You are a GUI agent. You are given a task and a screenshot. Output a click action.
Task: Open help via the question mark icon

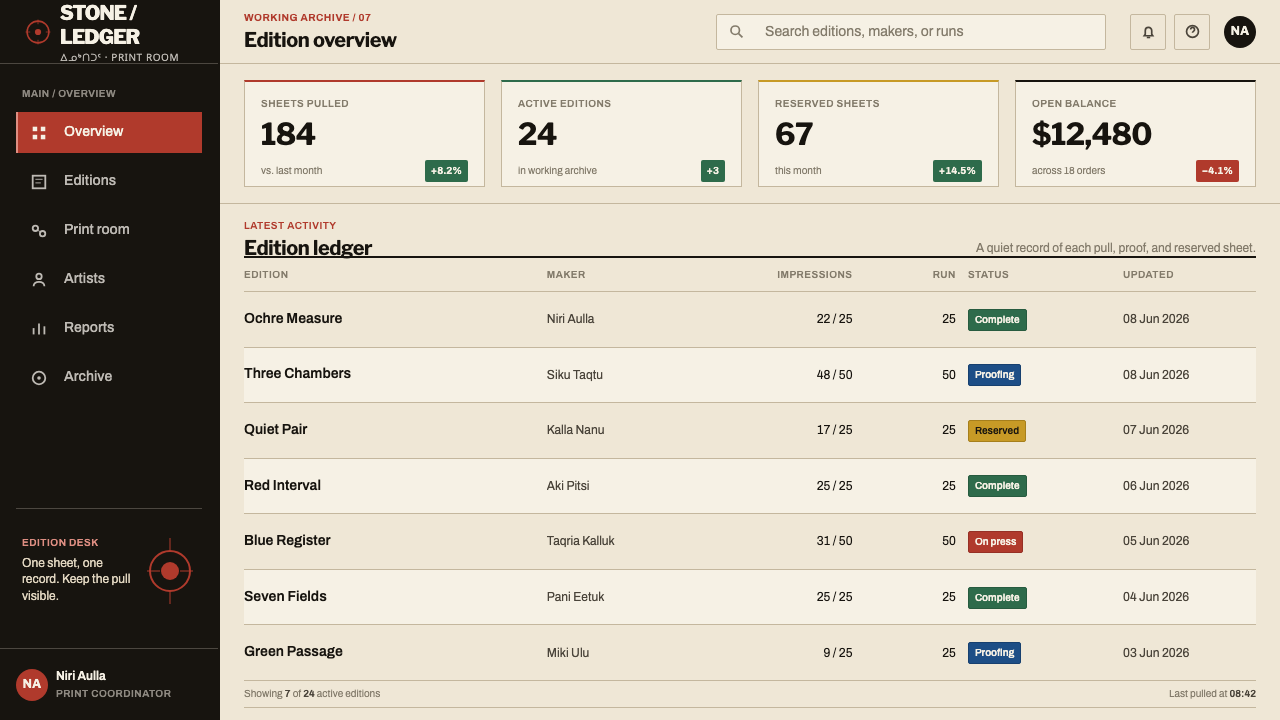(x=1192, y=32)
